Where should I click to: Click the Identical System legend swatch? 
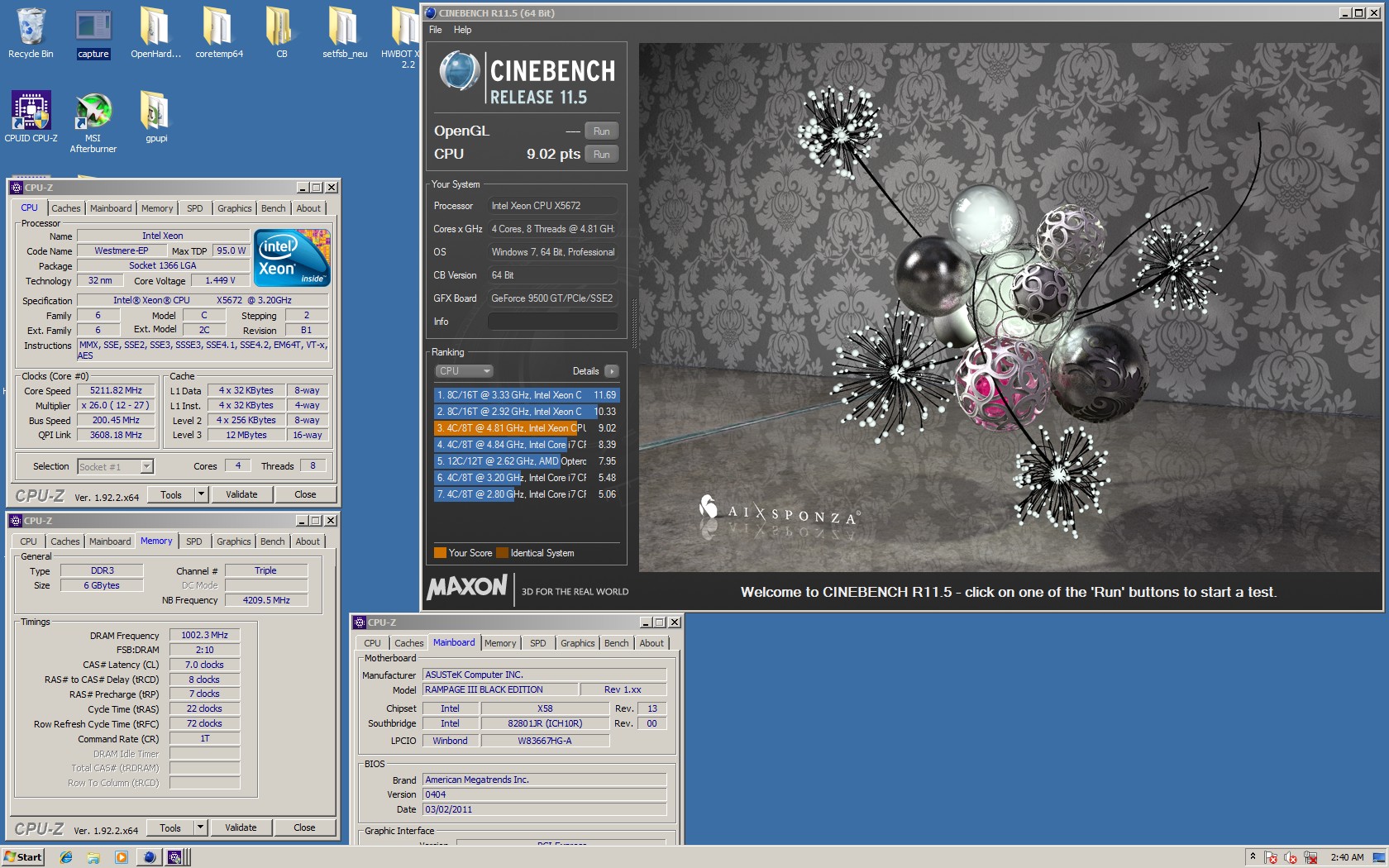click(x=503, y=553)
